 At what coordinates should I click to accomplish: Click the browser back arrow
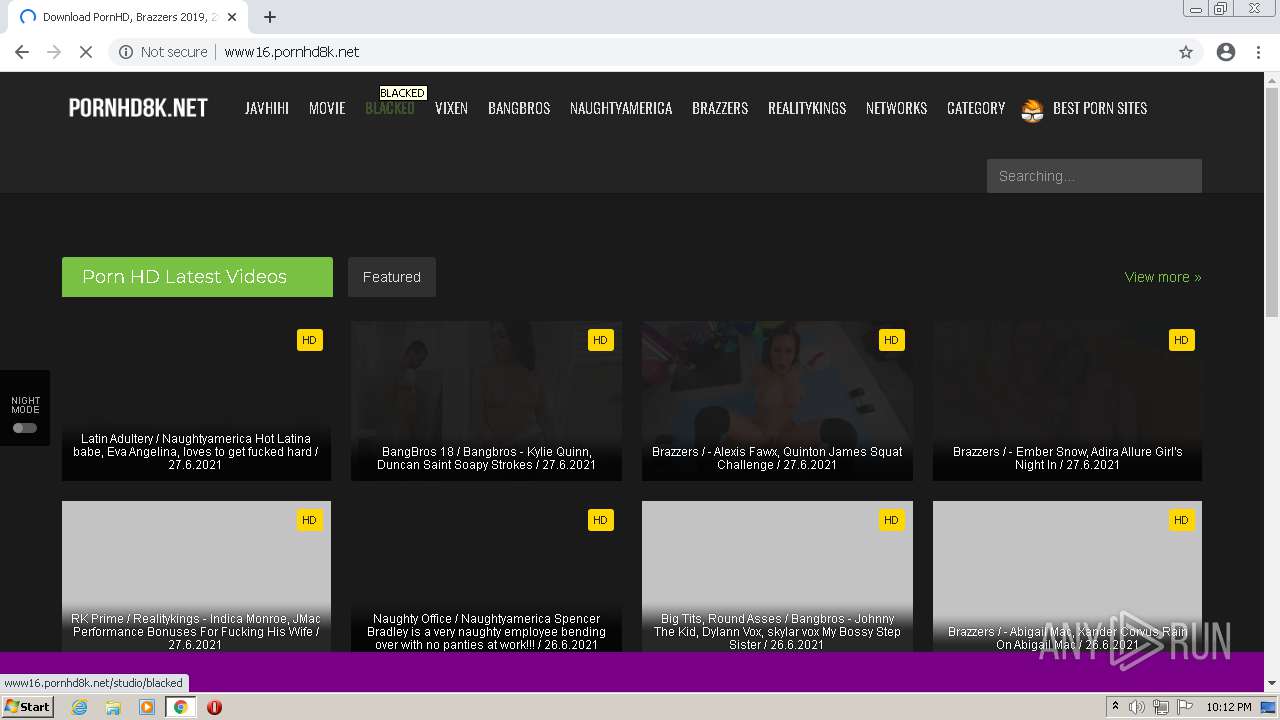22,52
